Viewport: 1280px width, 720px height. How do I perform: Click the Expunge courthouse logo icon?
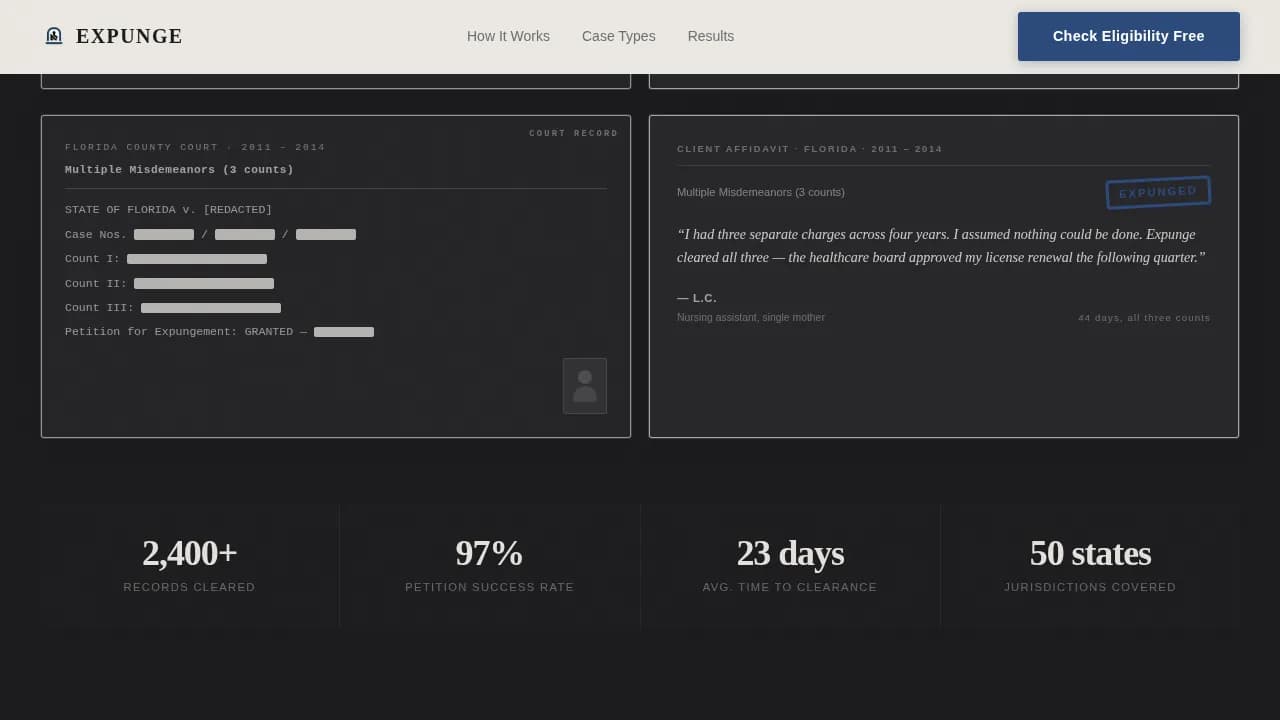[x=54, y=35]
